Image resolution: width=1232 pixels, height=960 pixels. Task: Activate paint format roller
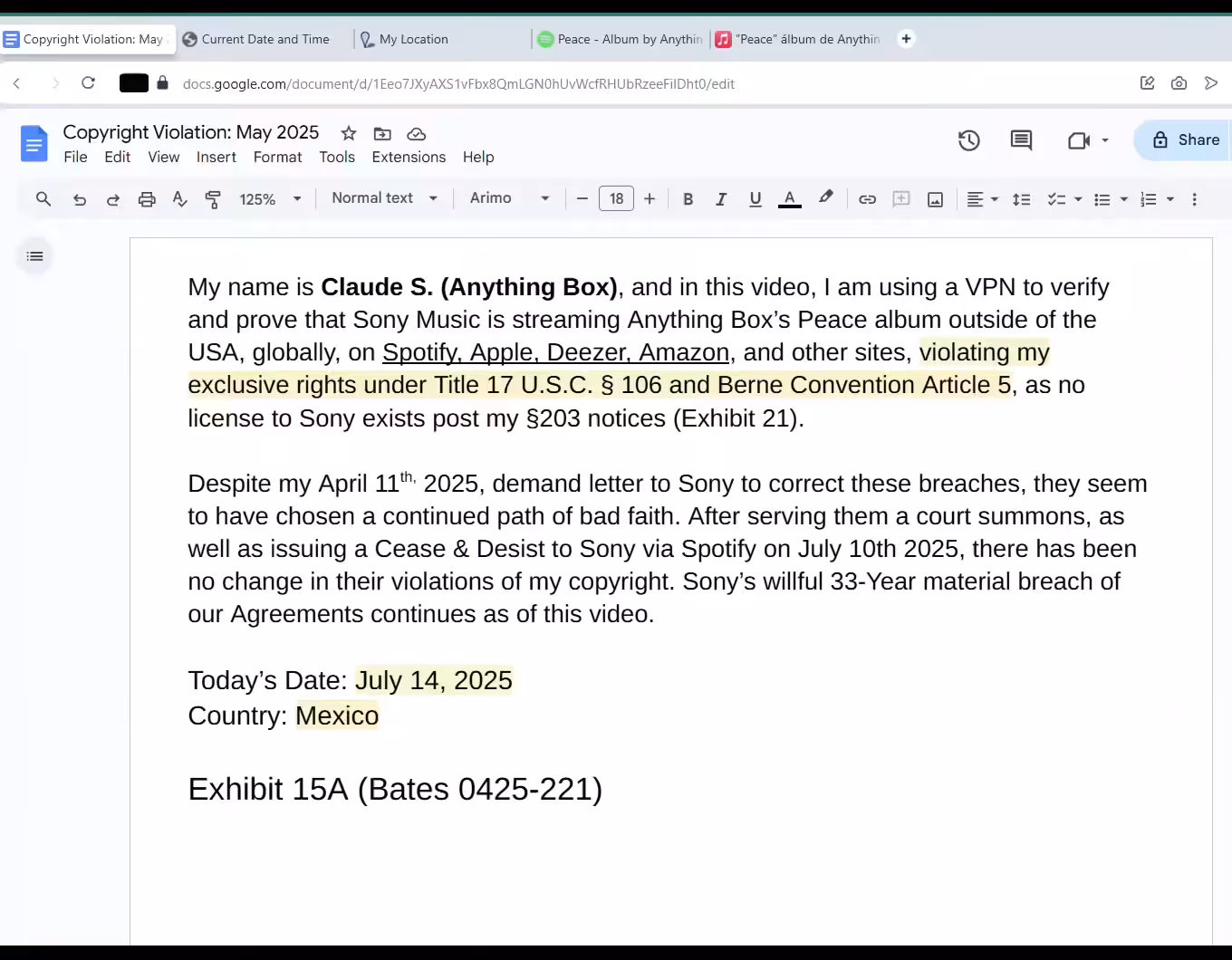click(x=213, y=199)
